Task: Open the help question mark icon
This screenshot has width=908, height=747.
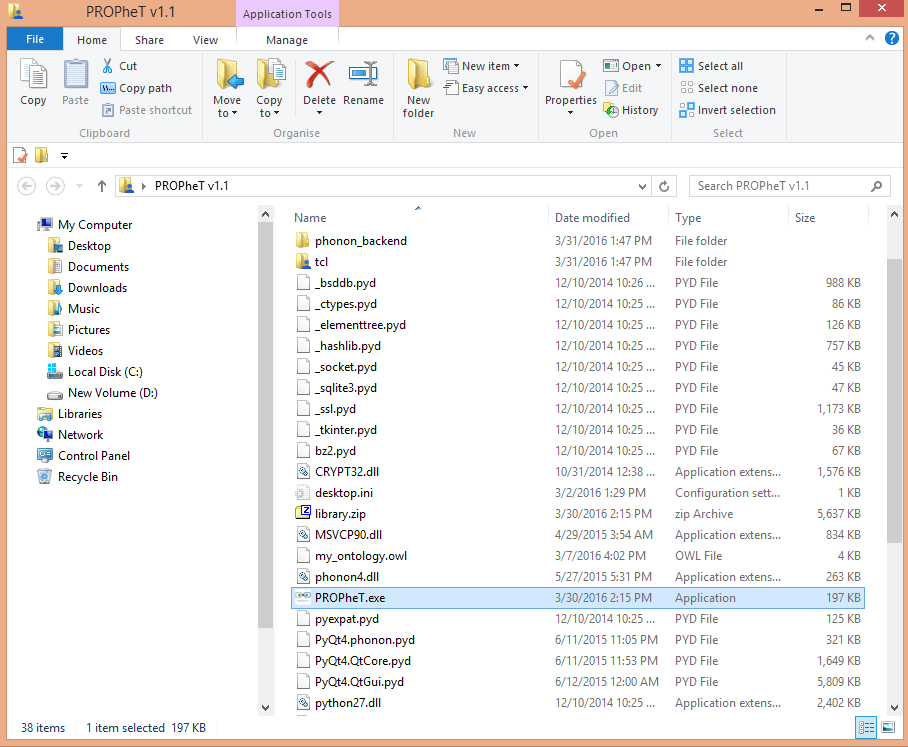Action: [x=892, y=38]
